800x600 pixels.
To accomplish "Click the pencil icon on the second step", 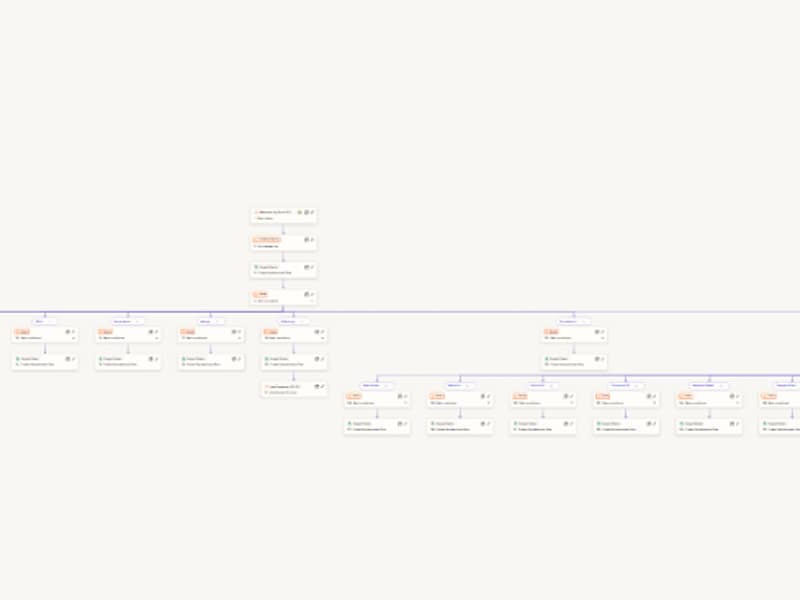I will tap(312, 240).
